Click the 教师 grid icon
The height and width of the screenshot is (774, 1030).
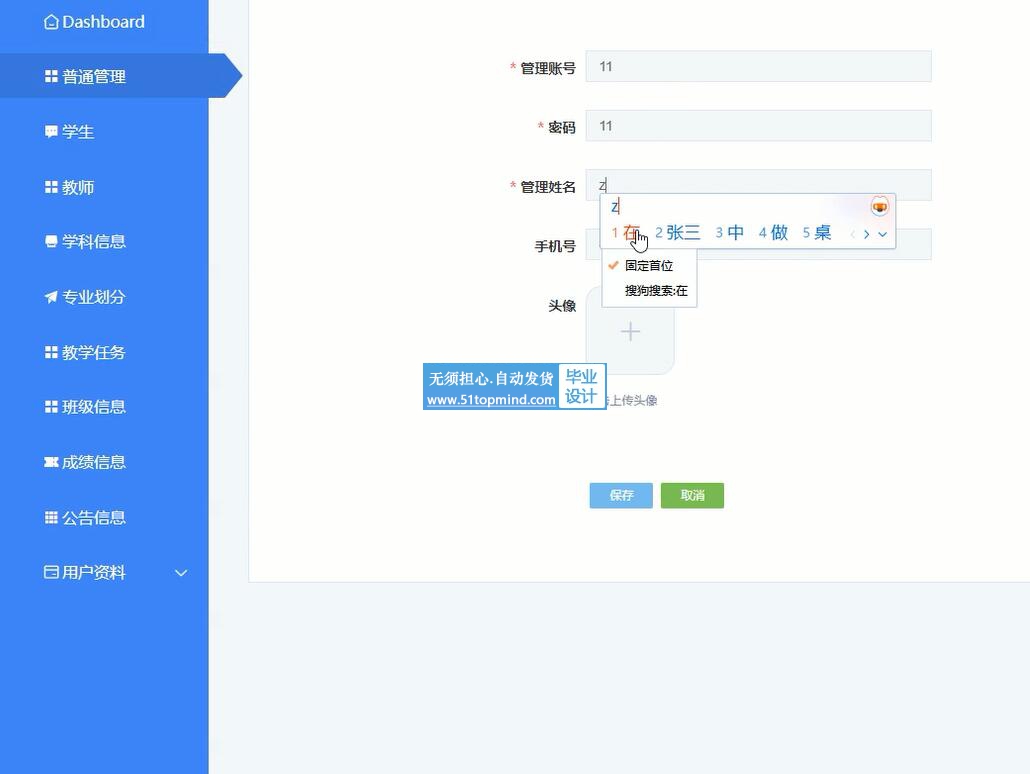51,187
